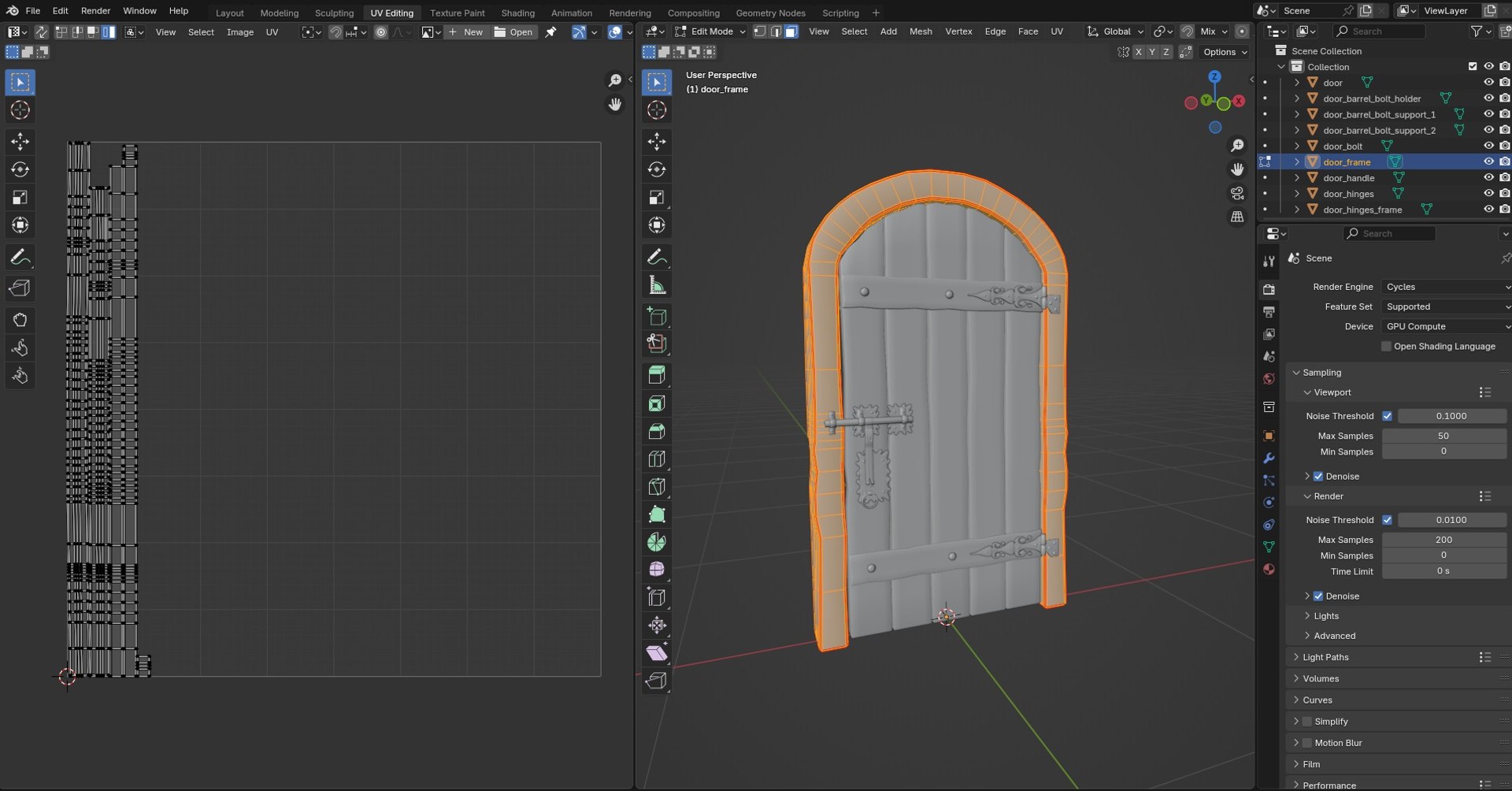Screen dimensions: 1512x791
Task: Click the New image button
Action: coord(465,32)
